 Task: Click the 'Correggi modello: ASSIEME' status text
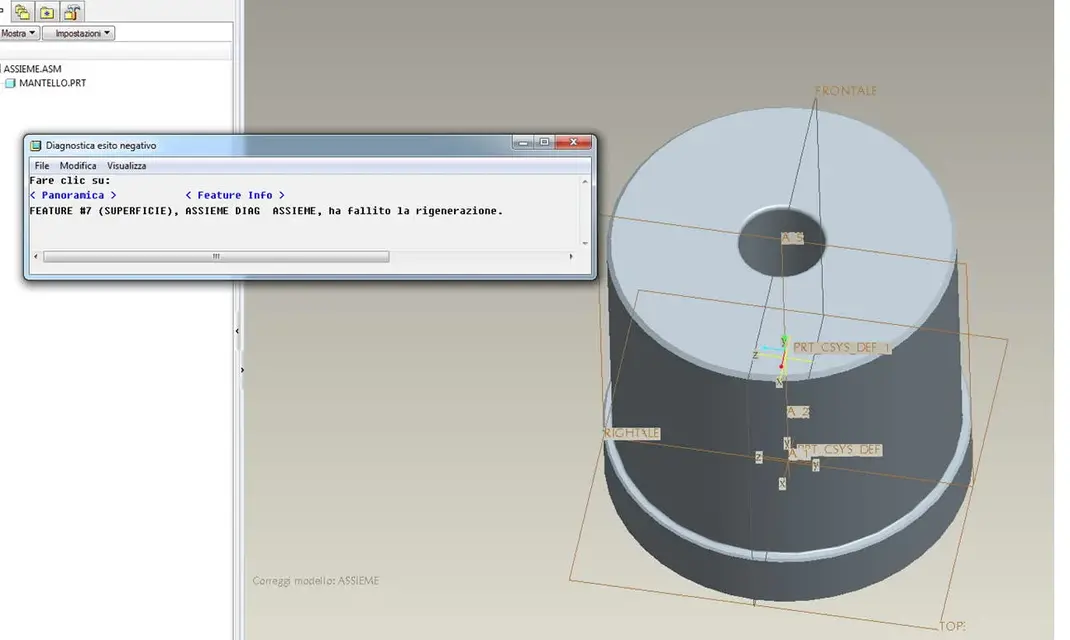tap(315, 581)
